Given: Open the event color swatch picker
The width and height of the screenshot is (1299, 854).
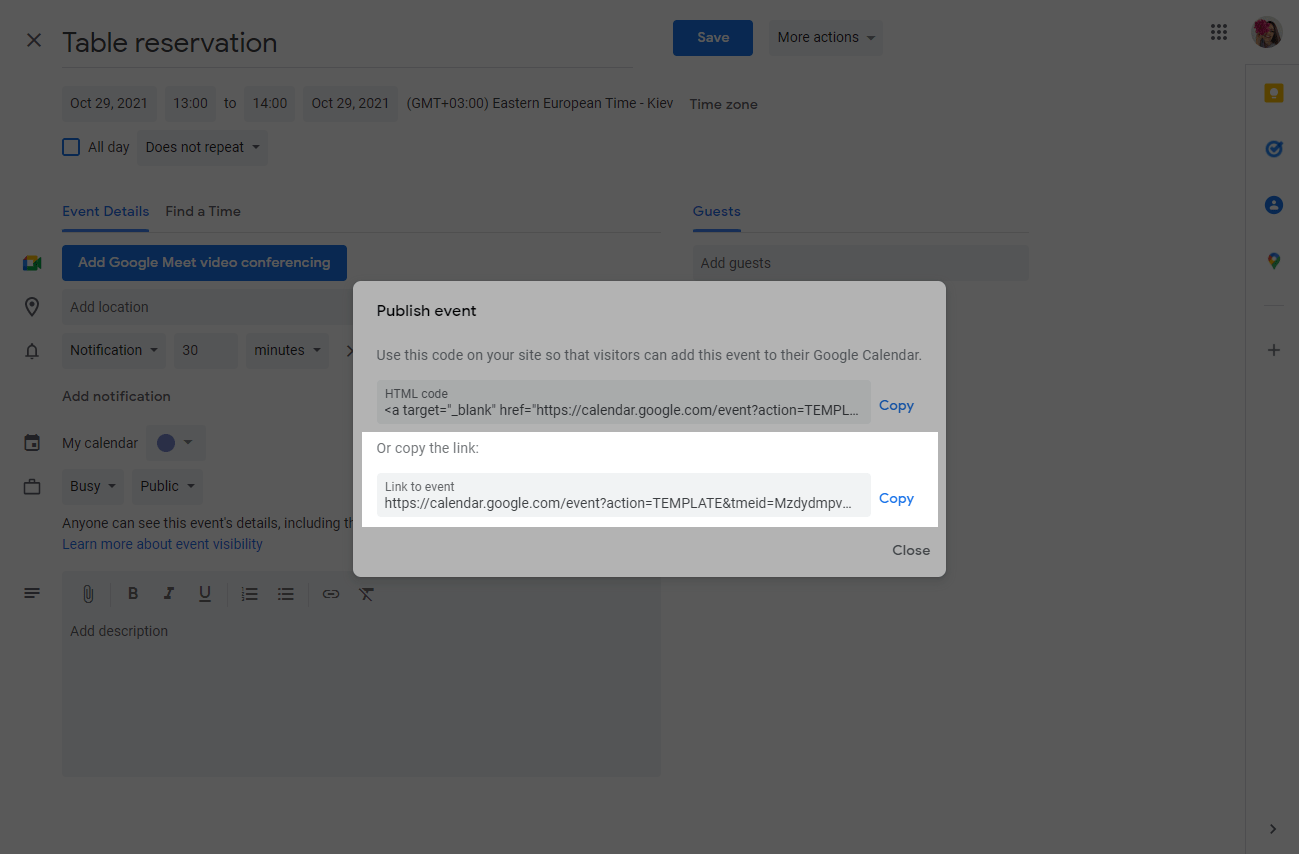Looking at the screenshot, I should click(175, 443).
